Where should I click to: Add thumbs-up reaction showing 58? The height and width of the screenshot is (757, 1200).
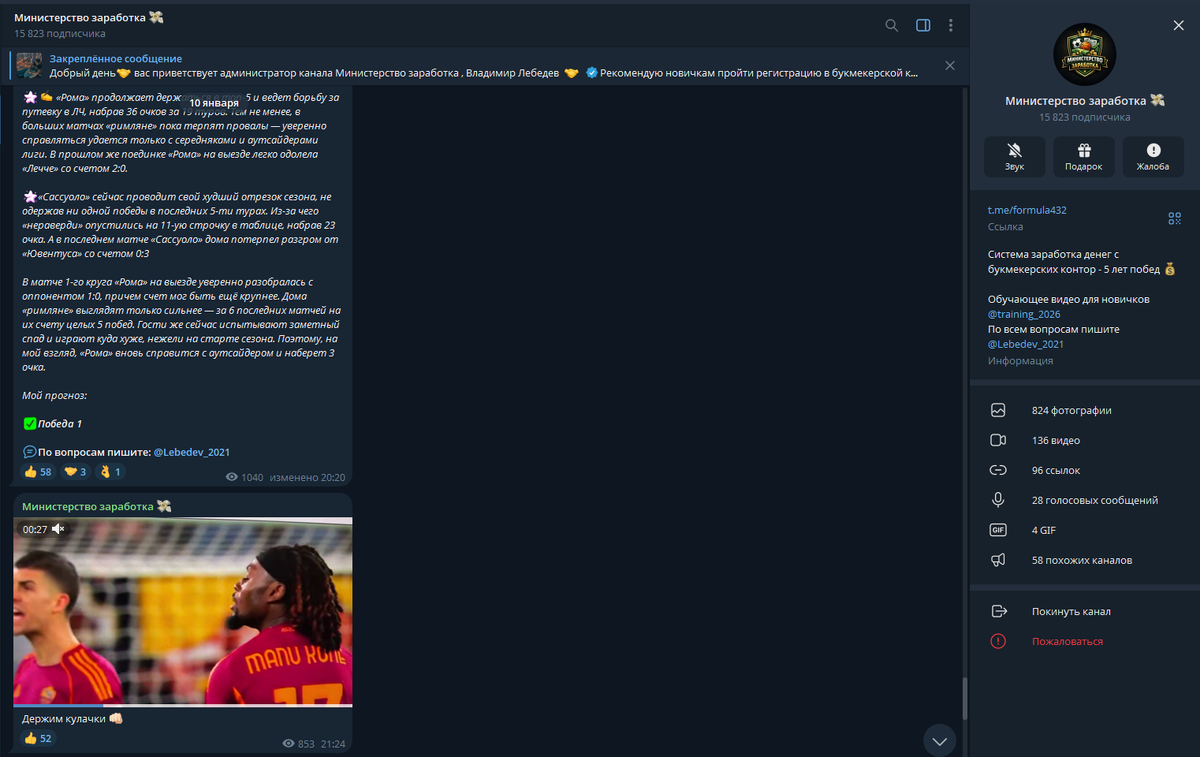pyautogui.click(x=38, y=472)
